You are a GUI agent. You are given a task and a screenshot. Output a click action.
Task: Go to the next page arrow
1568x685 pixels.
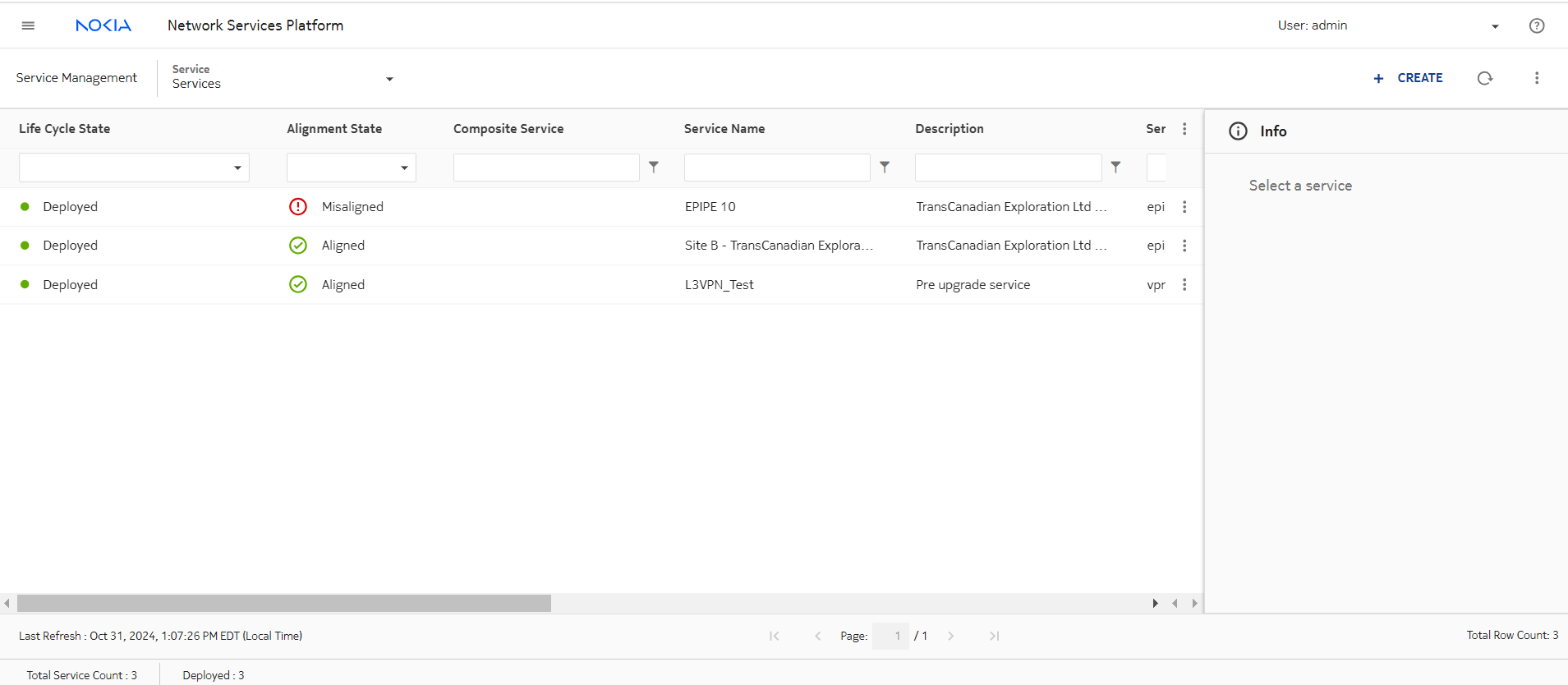[950, 636]
